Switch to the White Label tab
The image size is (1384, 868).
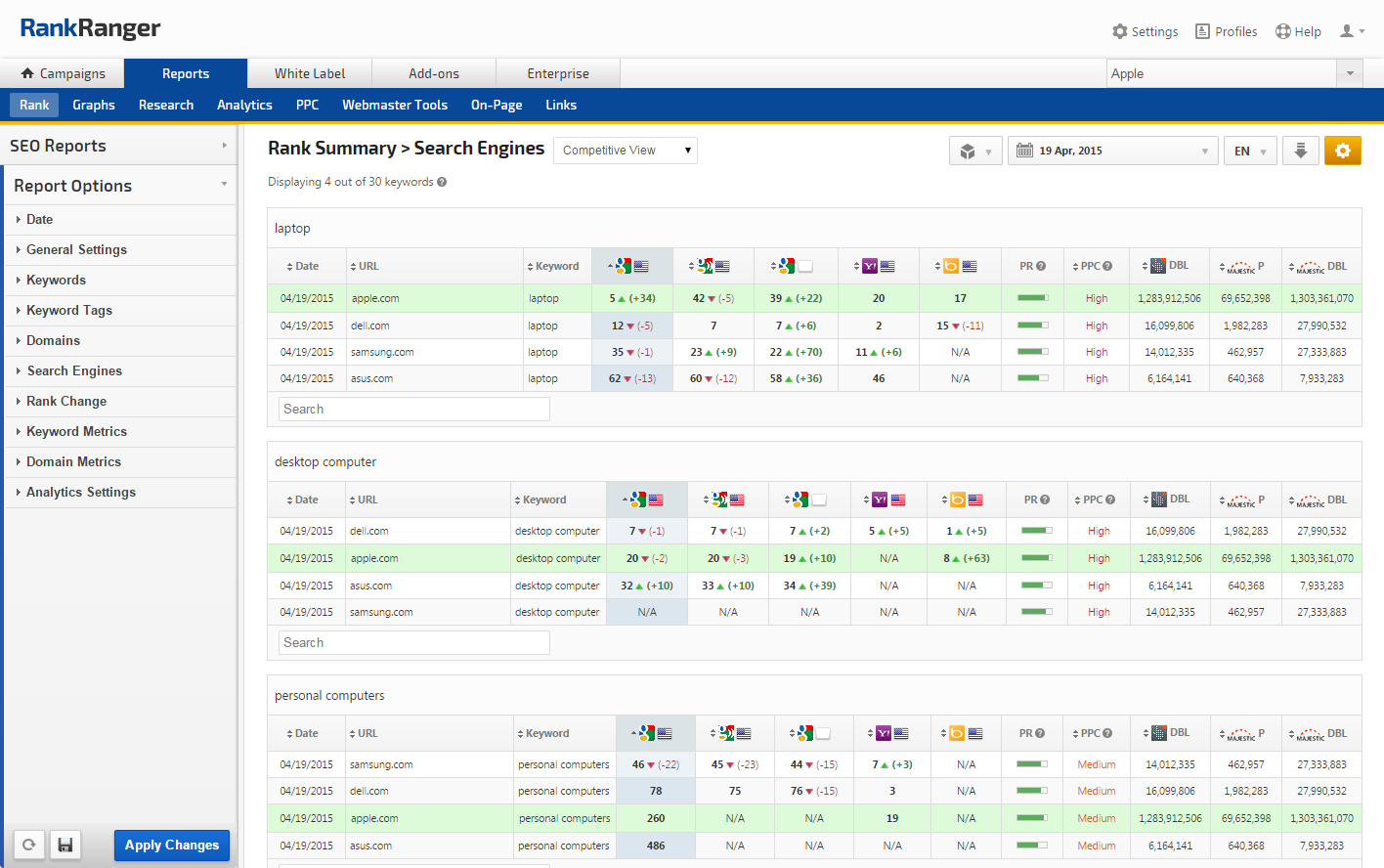pos(310,73)
